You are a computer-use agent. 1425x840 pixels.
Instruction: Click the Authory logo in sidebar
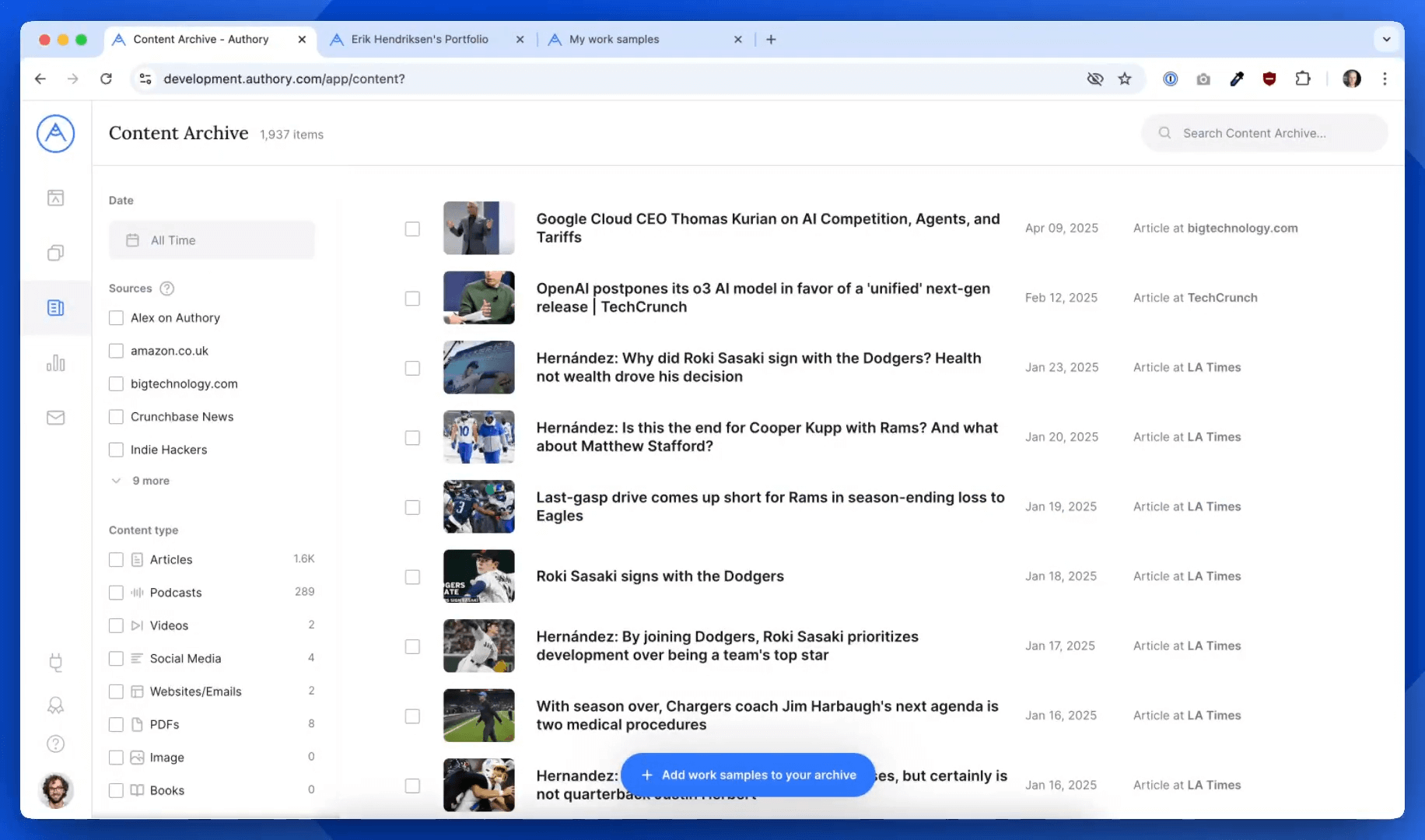coord(55,134)
